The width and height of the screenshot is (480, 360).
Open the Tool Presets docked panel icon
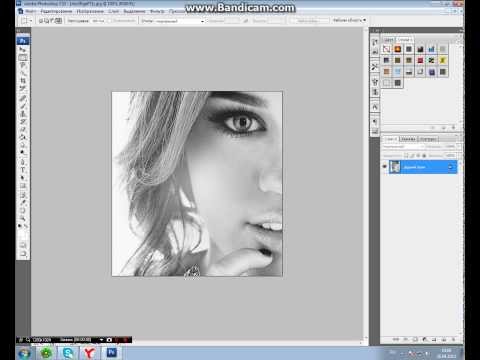tap(375, 67)
